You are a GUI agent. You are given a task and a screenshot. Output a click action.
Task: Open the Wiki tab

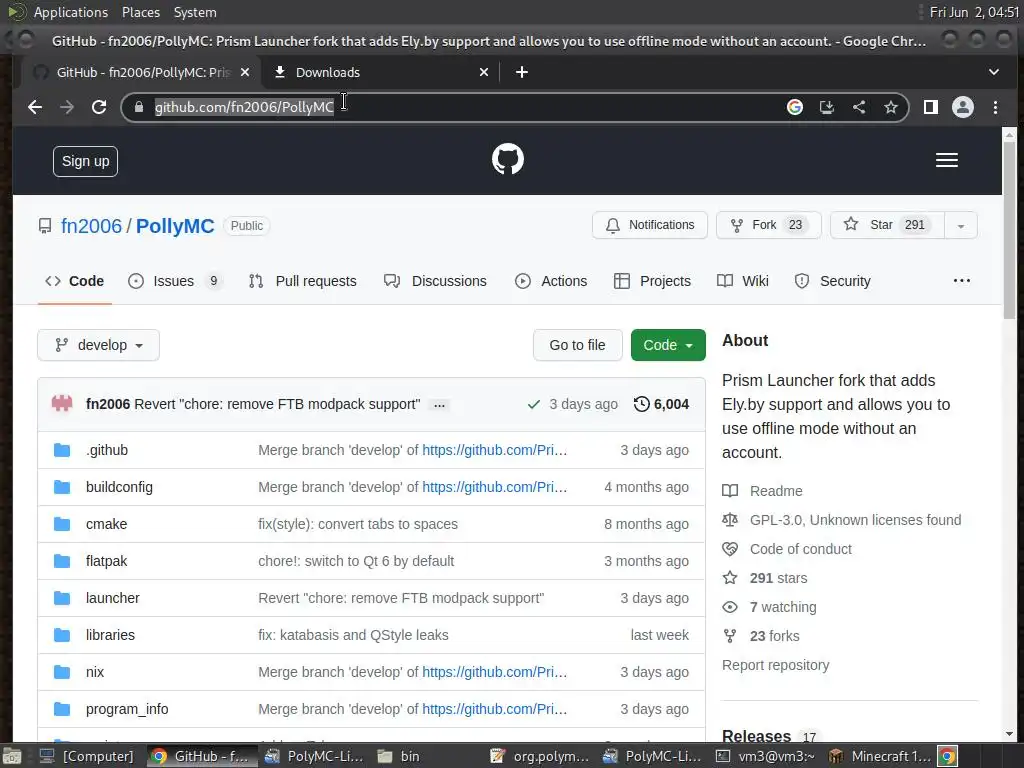[743, 281]
